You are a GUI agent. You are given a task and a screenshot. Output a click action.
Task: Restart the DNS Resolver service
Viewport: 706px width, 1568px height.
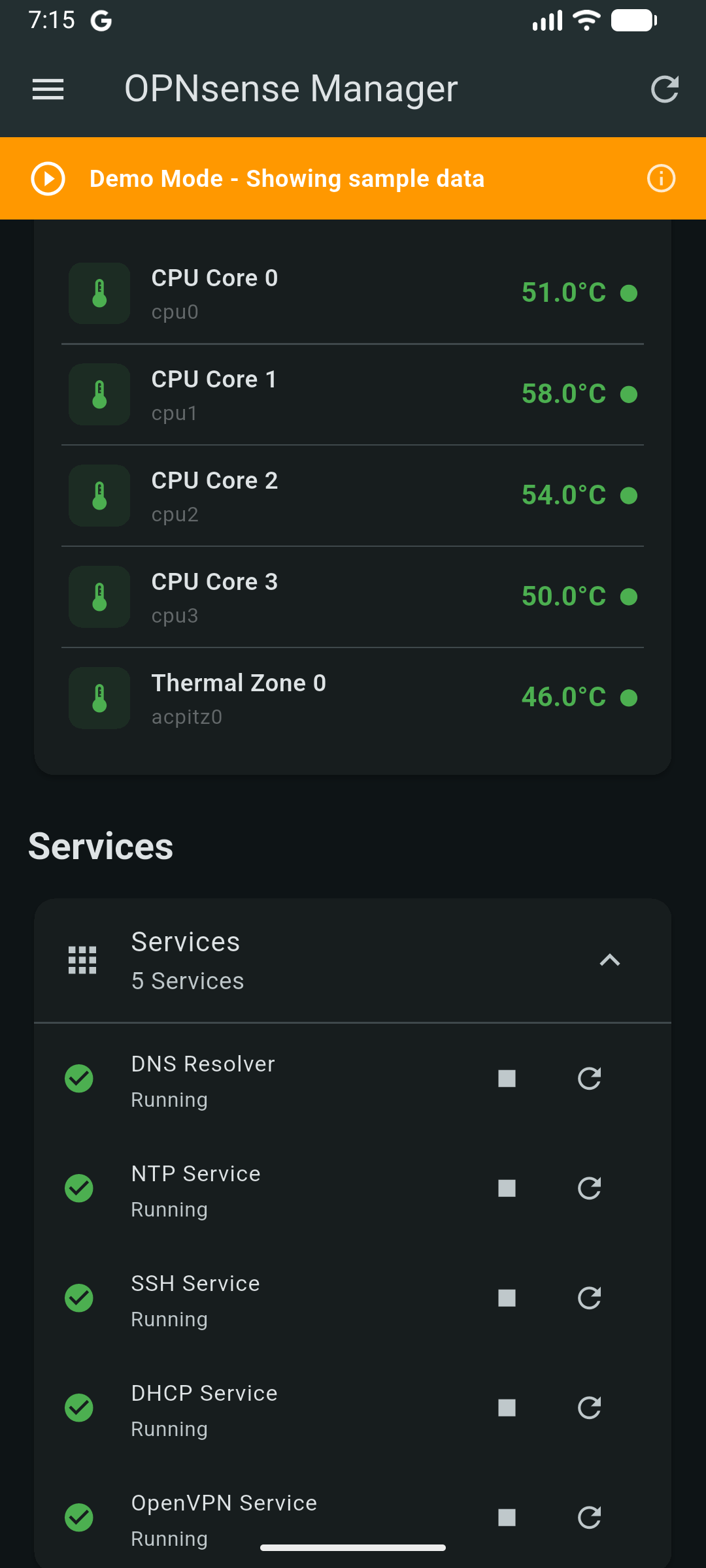click(589, 1079)
